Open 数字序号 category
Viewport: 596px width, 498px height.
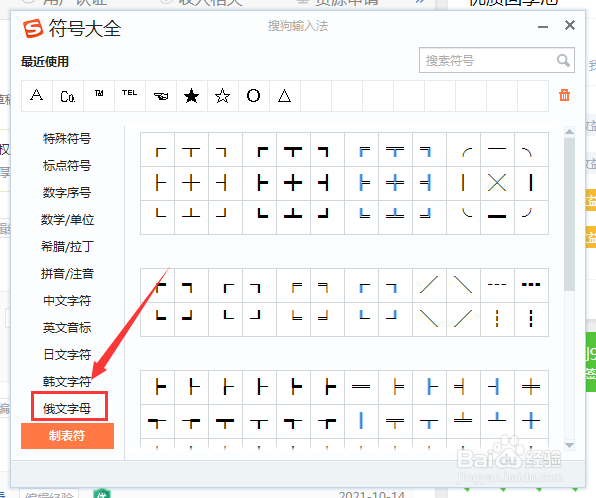click(x=67, y=193)
